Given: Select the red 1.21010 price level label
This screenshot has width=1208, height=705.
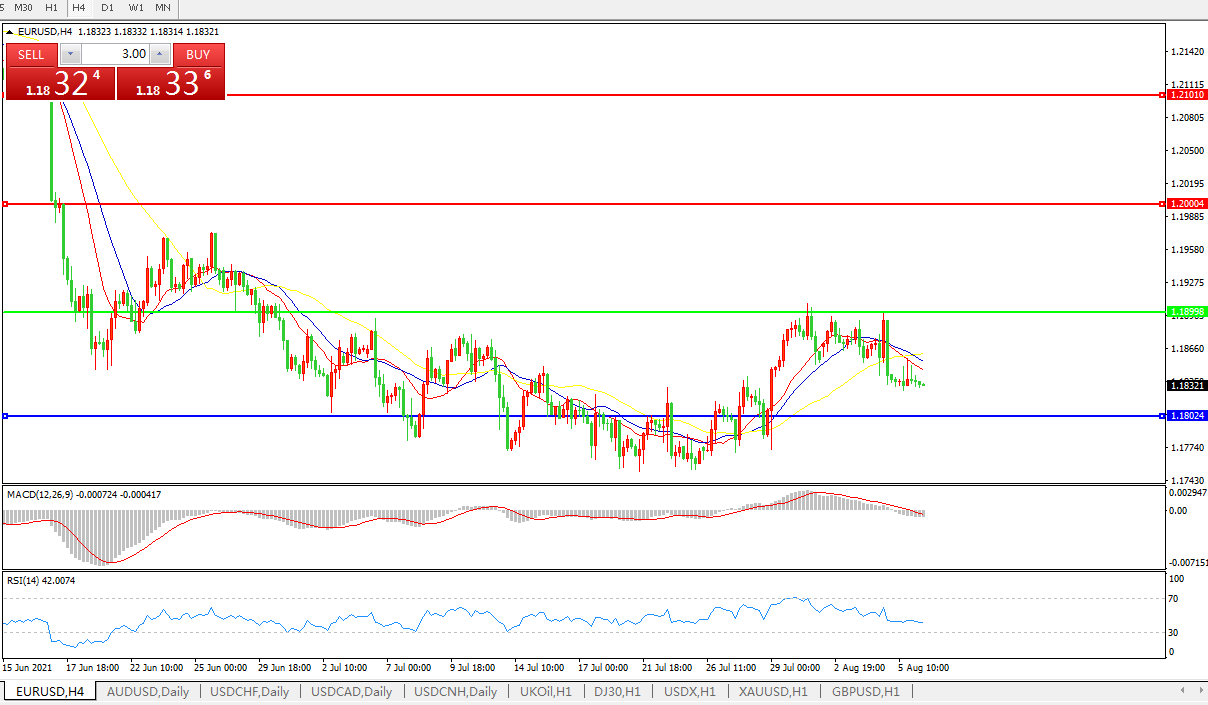Looking at the screenshot, I should coord(1187,95).
